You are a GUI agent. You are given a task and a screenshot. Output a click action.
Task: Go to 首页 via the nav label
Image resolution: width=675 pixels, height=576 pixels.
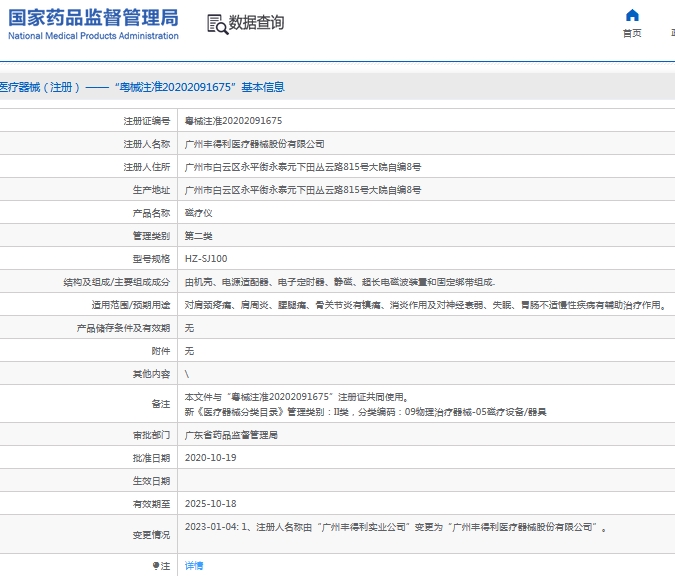tap(632, 33)
